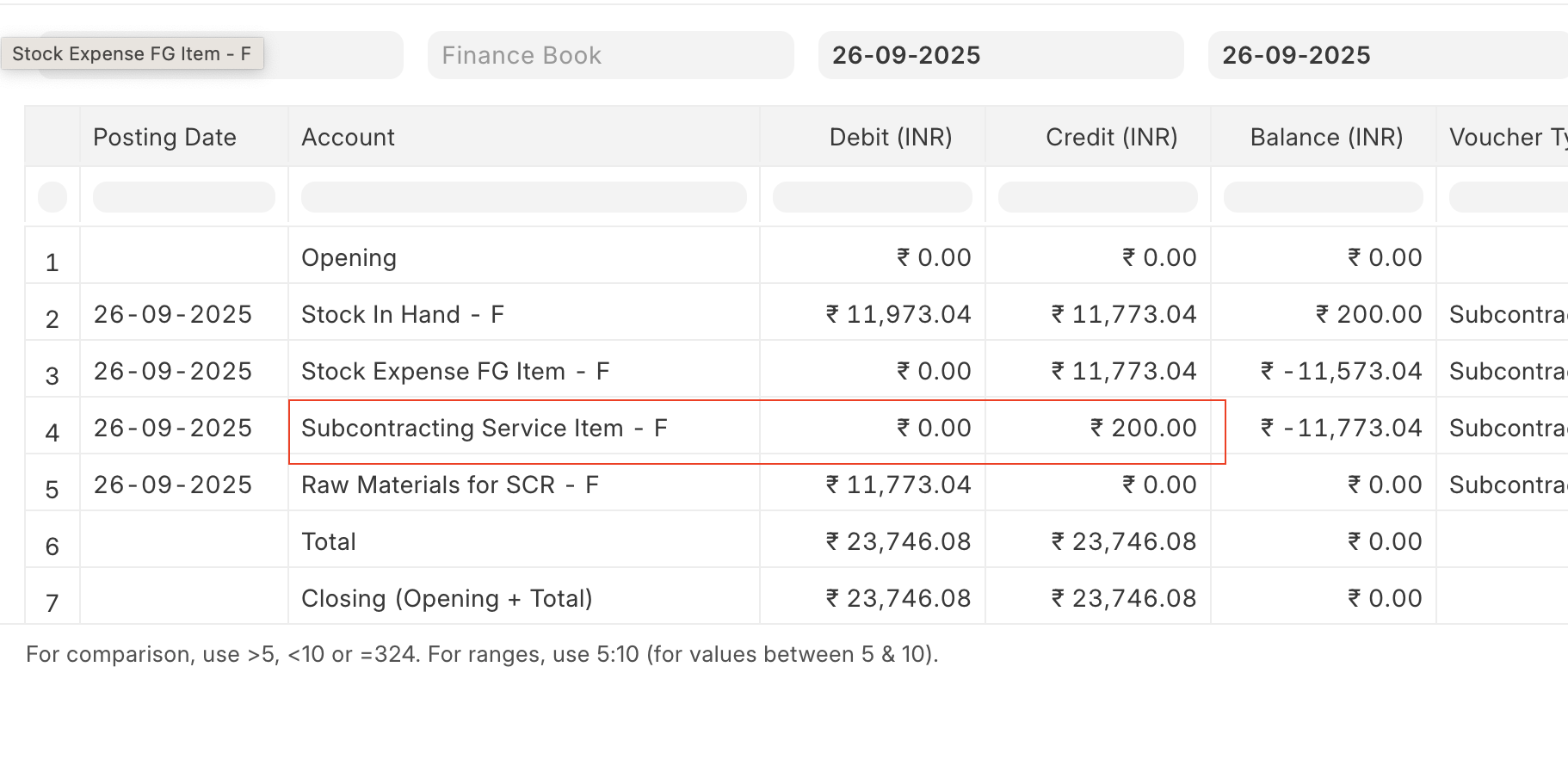
Task: Click the Finance Book filter field
Action: [610, 55]
